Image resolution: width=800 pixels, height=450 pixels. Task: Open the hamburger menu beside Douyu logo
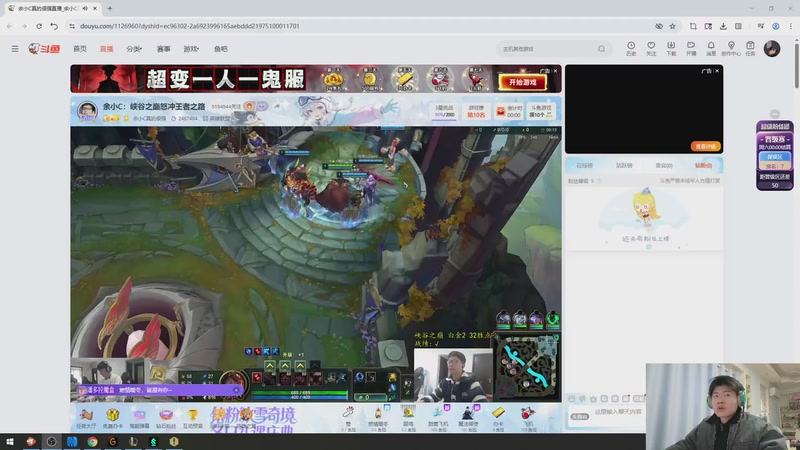pyautogui.click(x=15, y=49)
